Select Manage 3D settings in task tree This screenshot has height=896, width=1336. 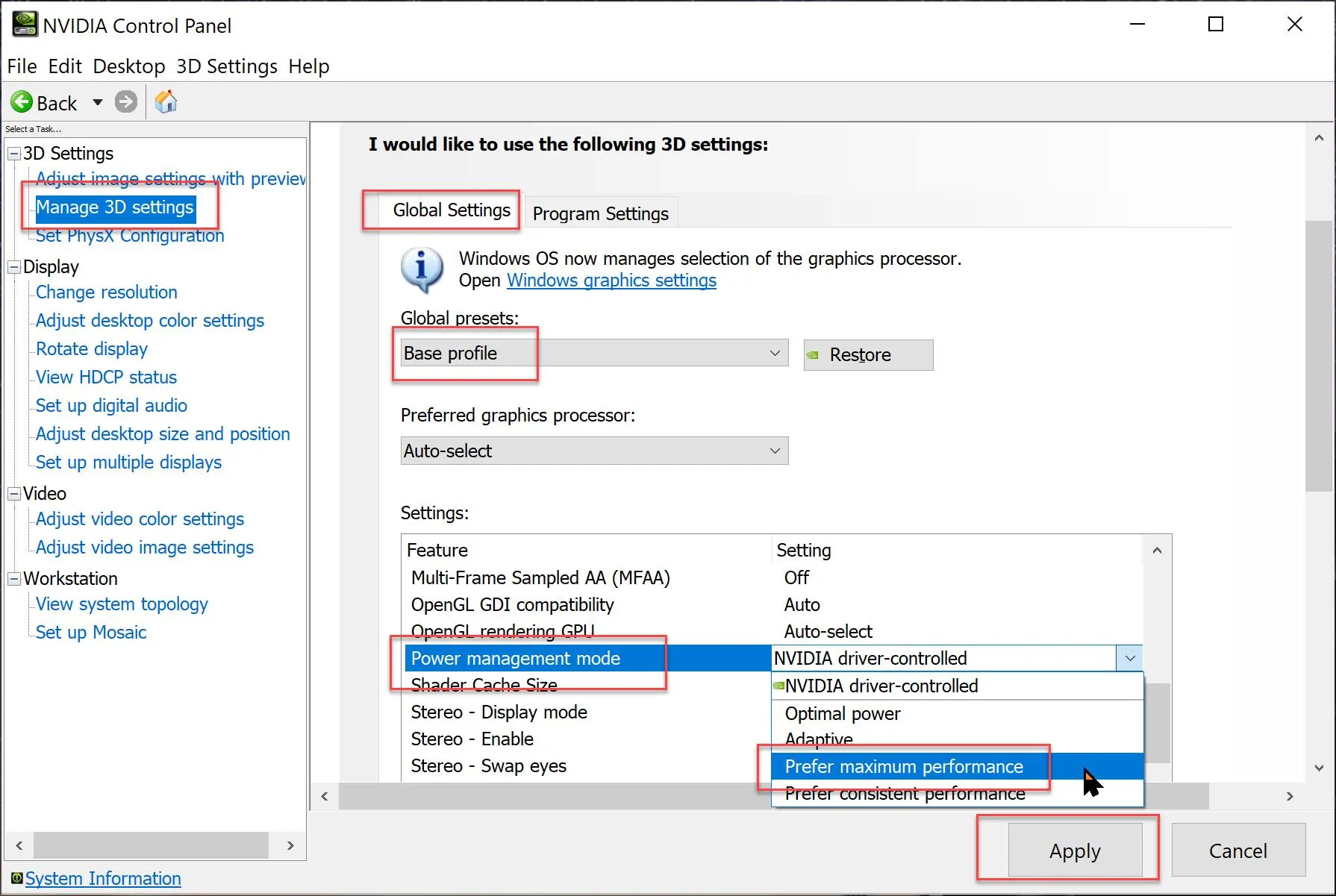click(x=115, y=207)
